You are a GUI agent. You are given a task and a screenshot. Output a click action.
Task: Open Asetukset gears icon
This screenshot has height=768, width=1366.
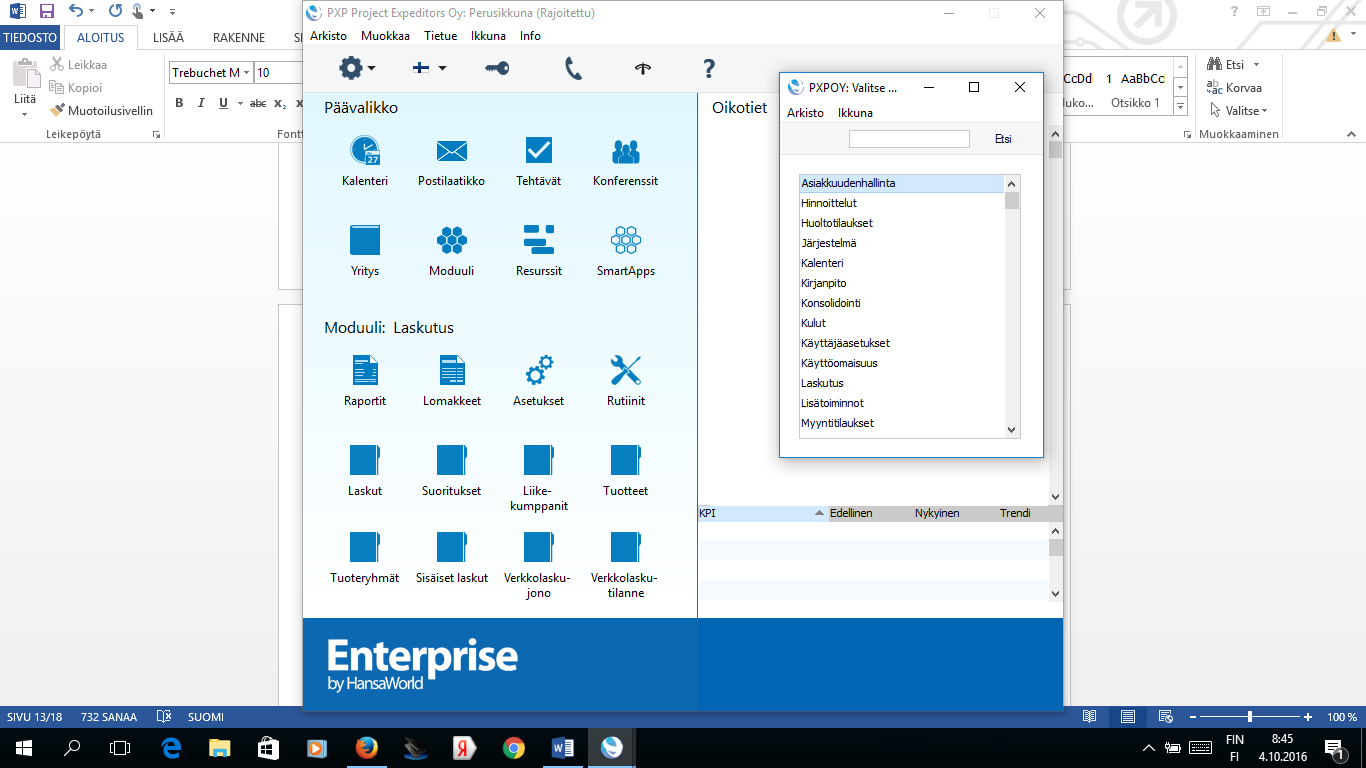(539, 371)
